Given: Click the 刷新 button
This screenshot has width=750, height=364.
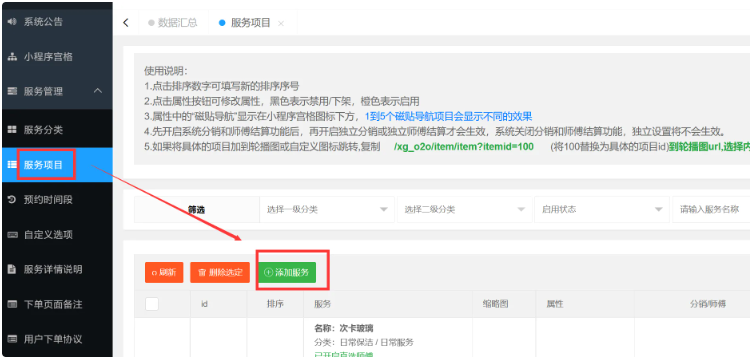Looking at the screenshot, I should point(164,272).
